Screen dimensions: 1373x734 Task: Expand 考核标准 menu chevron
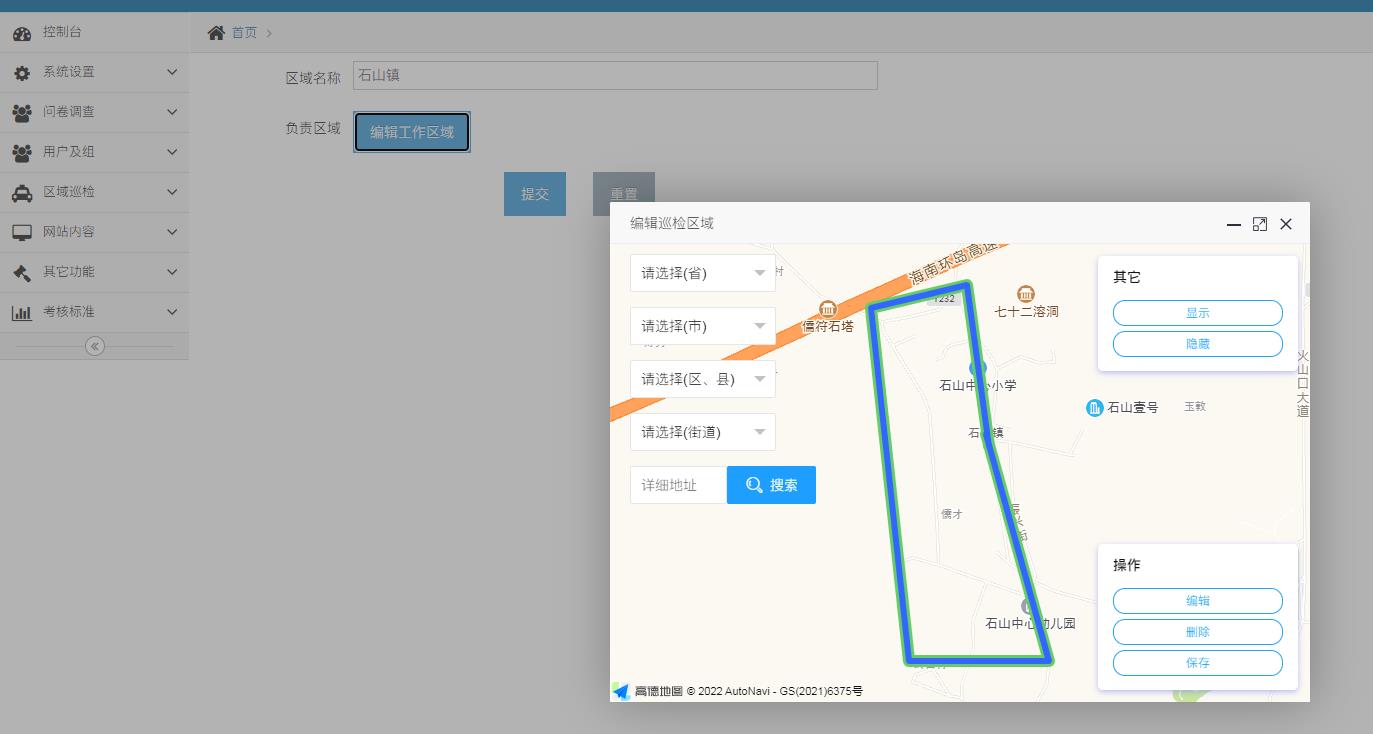tap(172, 312)
